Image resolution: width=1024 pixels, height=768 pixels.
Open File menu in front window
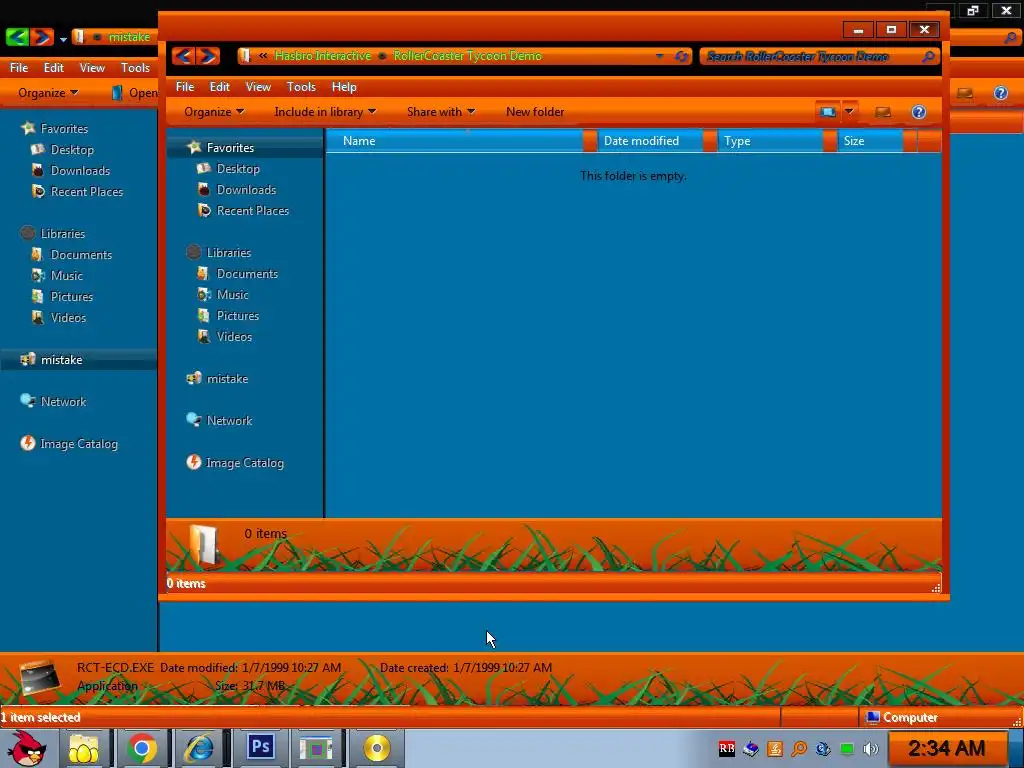coord(185,87)
